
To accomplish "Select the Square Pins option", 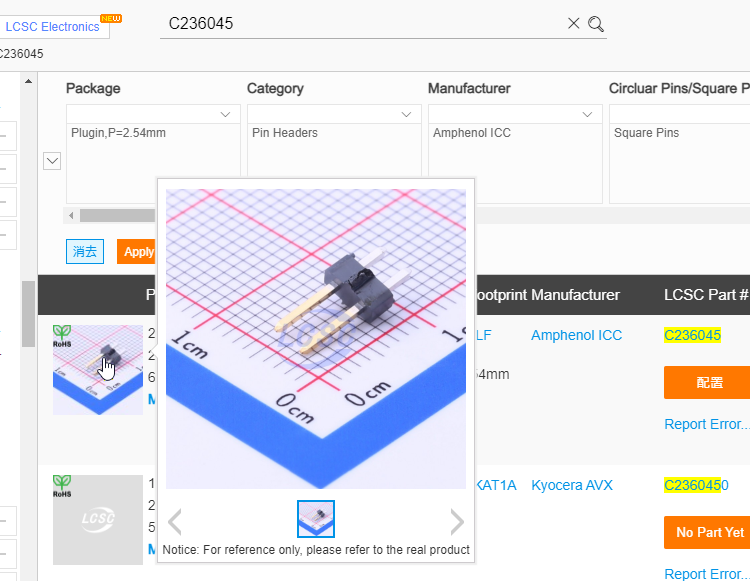I will pos(646,133).
